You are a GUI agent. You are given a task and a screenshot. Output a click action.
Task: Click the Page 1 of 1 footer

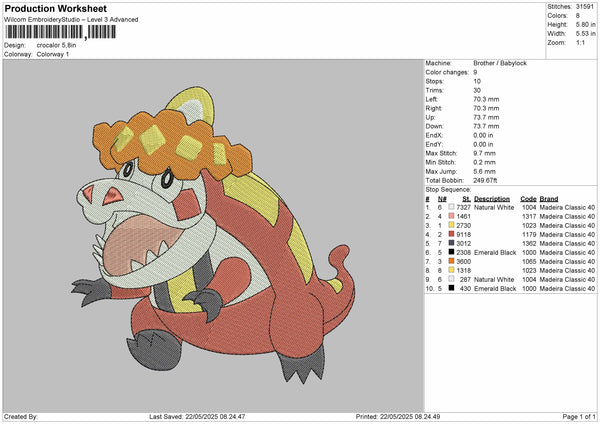tap(579, 416)
